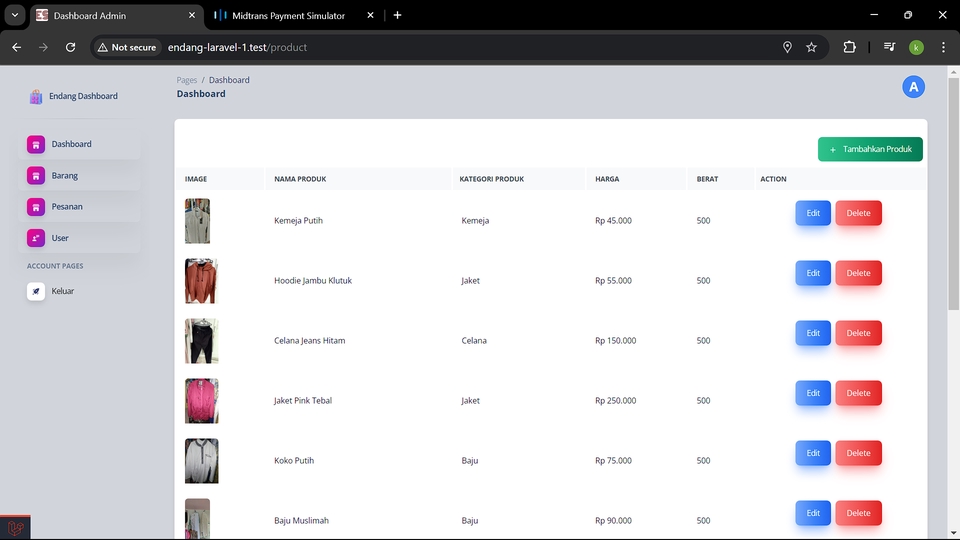The height and width of the screenshot is (540, 960).
Task: Switch to Midtrans Payment Simulator tab
Action: tap(290, 16)
